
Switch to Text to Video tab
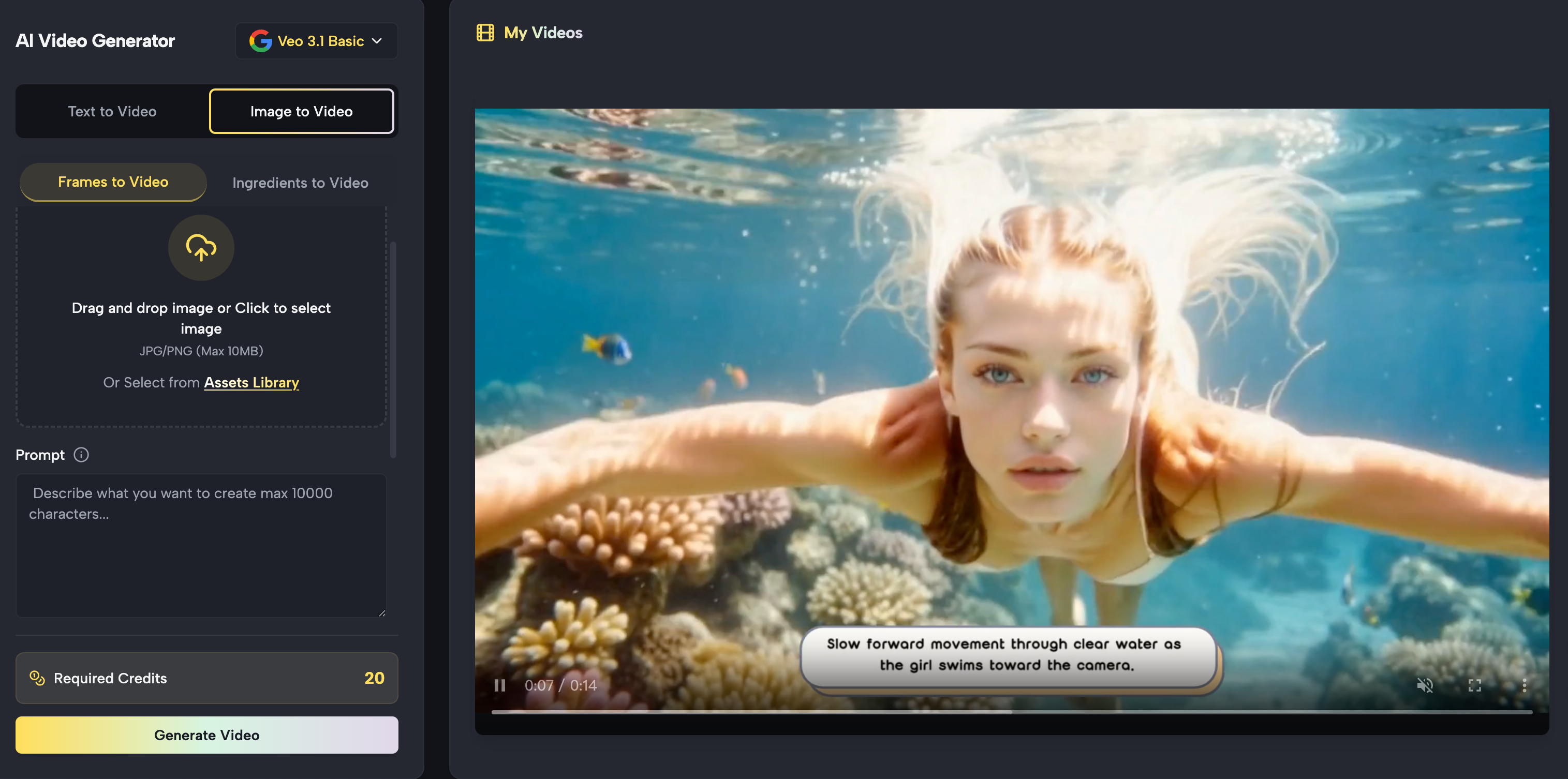pos(112,111)
